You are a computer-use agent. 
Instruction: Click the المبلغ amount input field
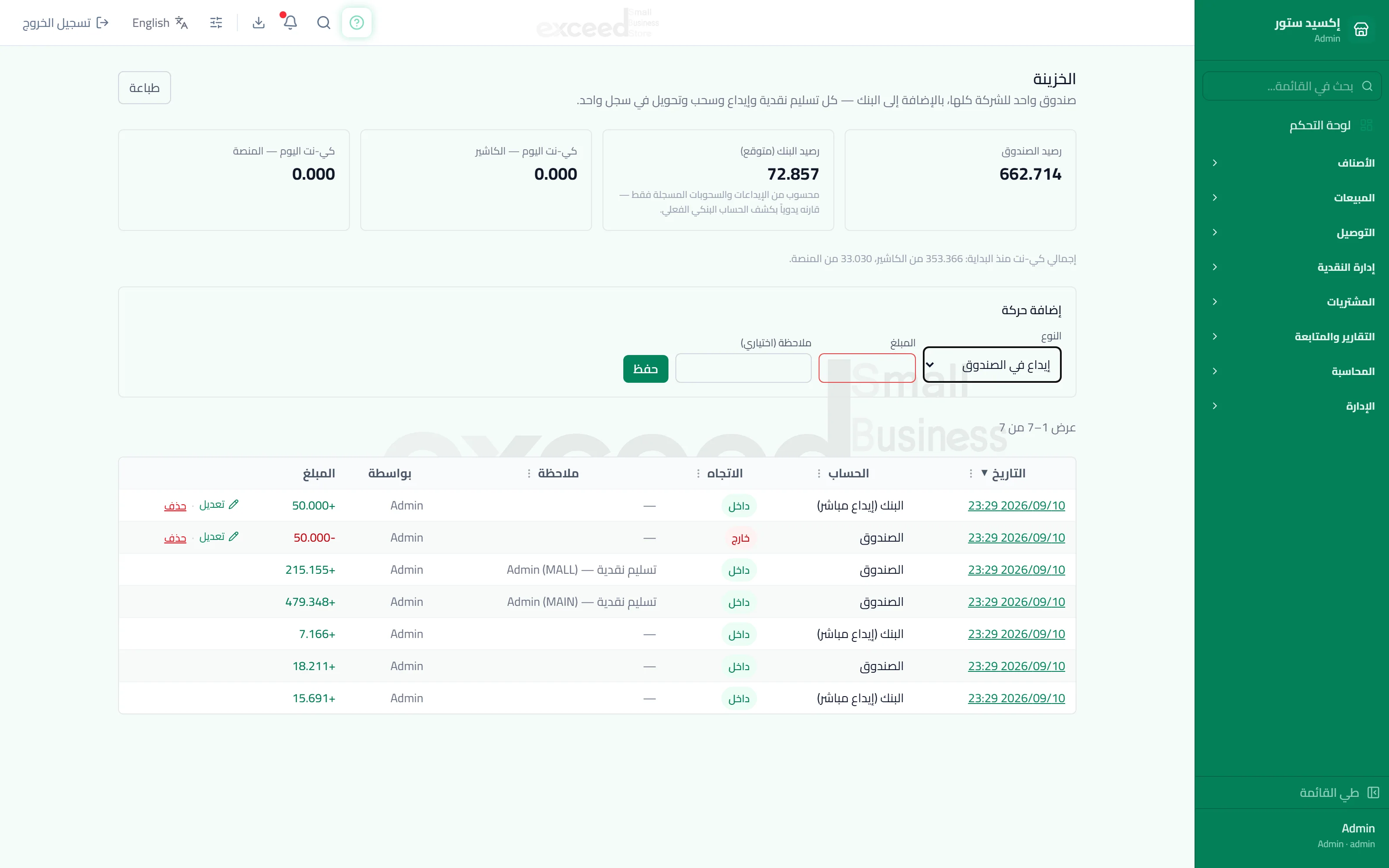pos(867,368)
